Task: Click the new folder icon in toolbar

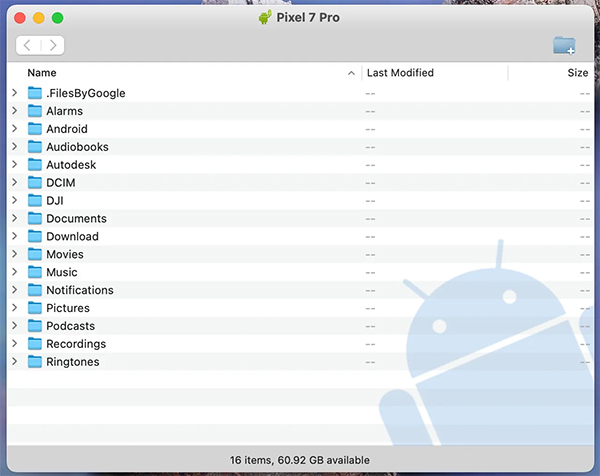Action: click(x=564, y=45)
